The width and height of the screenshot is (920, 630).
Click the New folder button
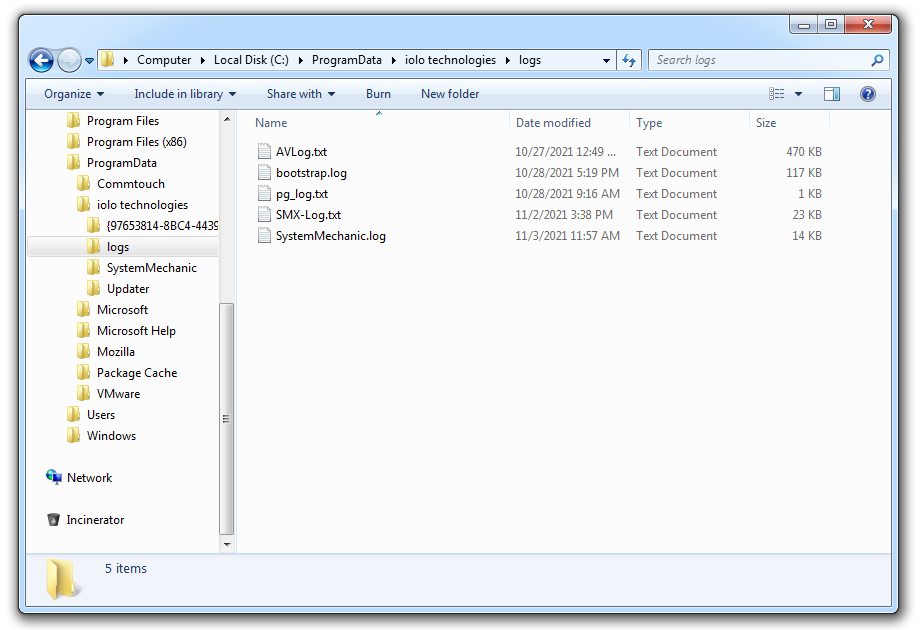(x=449, y=94)
